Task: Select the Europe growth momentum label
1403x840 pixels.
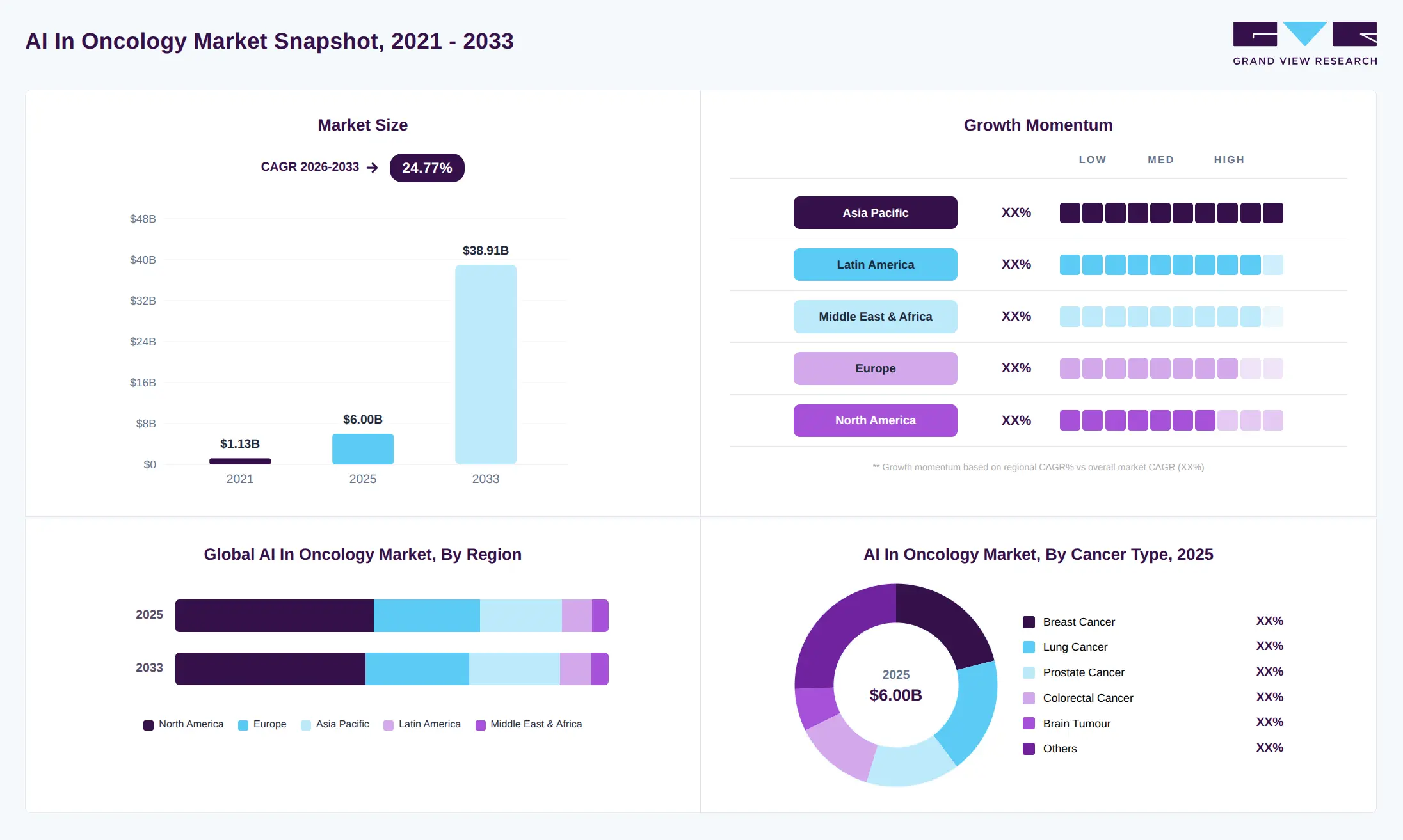Action: pos(875,368)
